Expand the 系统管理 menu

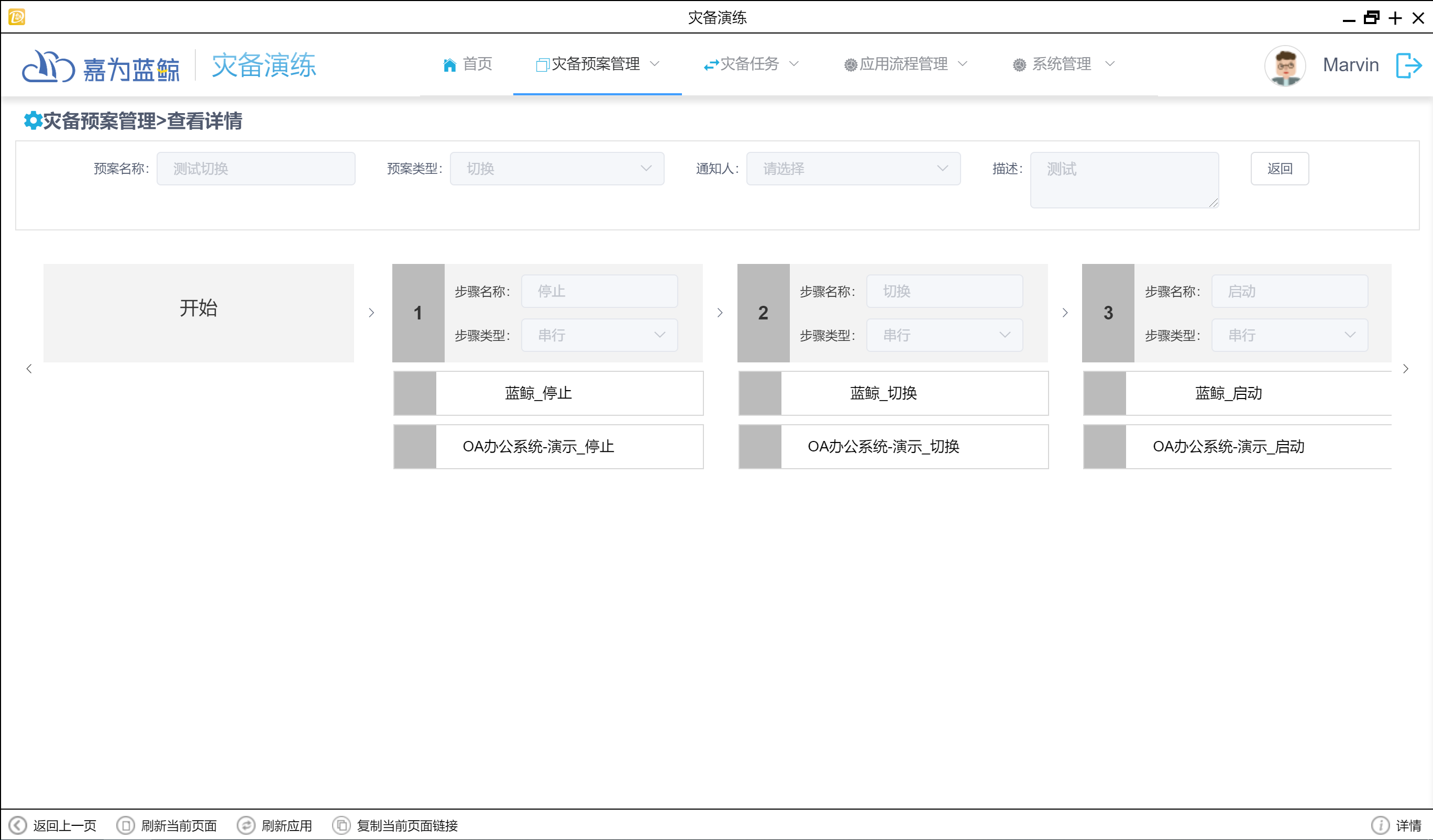point(1063,64)
